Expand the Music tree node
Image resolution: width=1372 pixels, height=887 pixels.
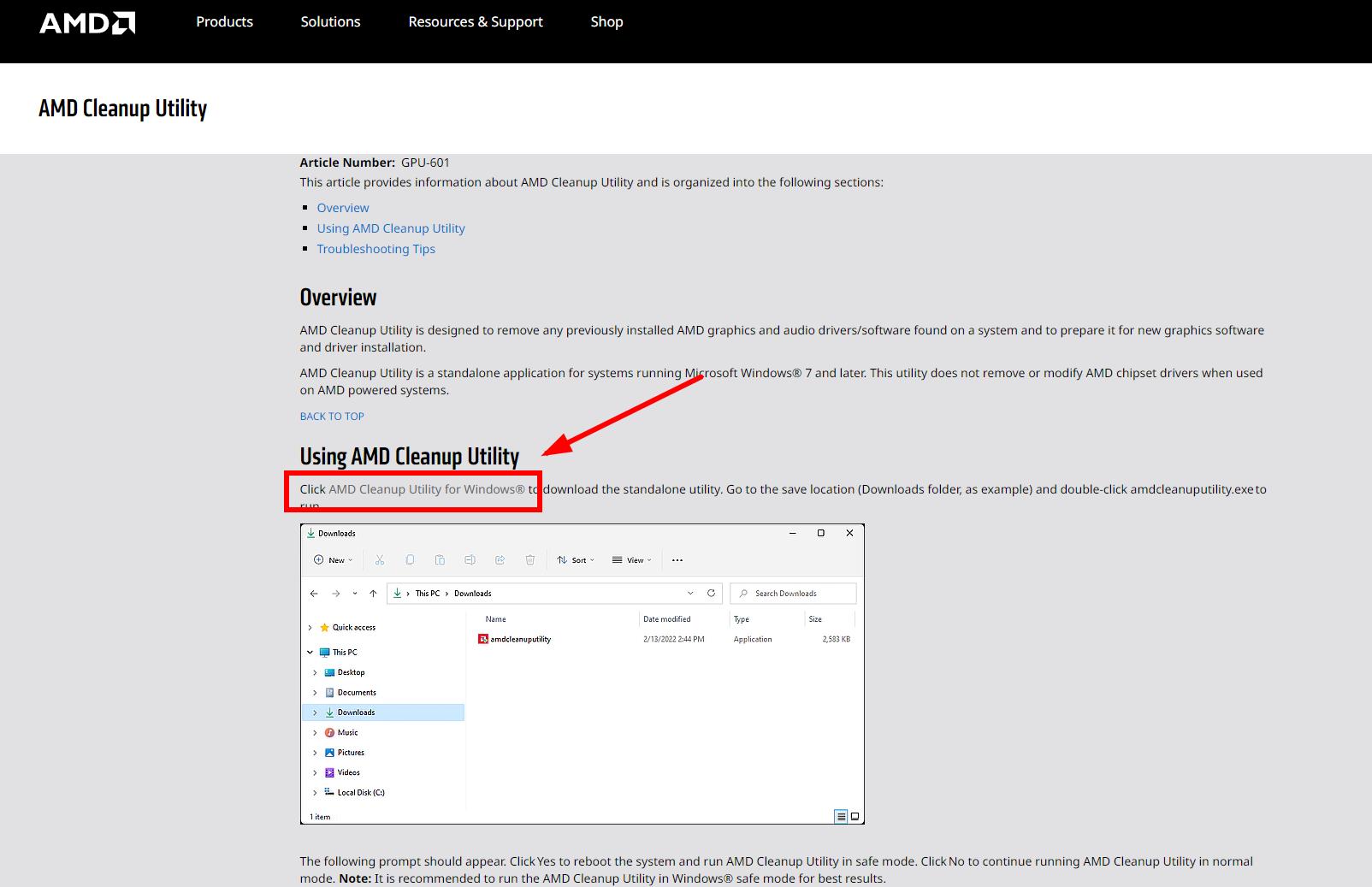click(x=315, y=733)
